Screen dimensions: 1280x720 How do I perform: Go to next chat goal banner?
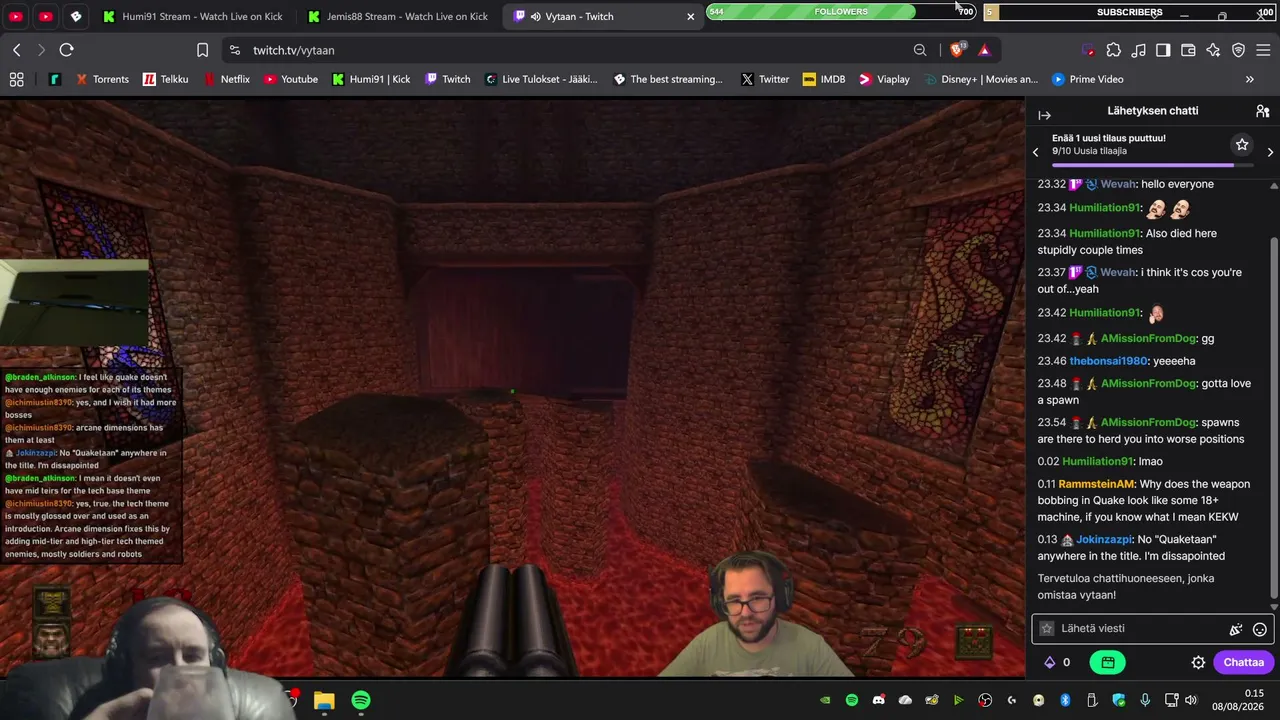(1270, 152)
